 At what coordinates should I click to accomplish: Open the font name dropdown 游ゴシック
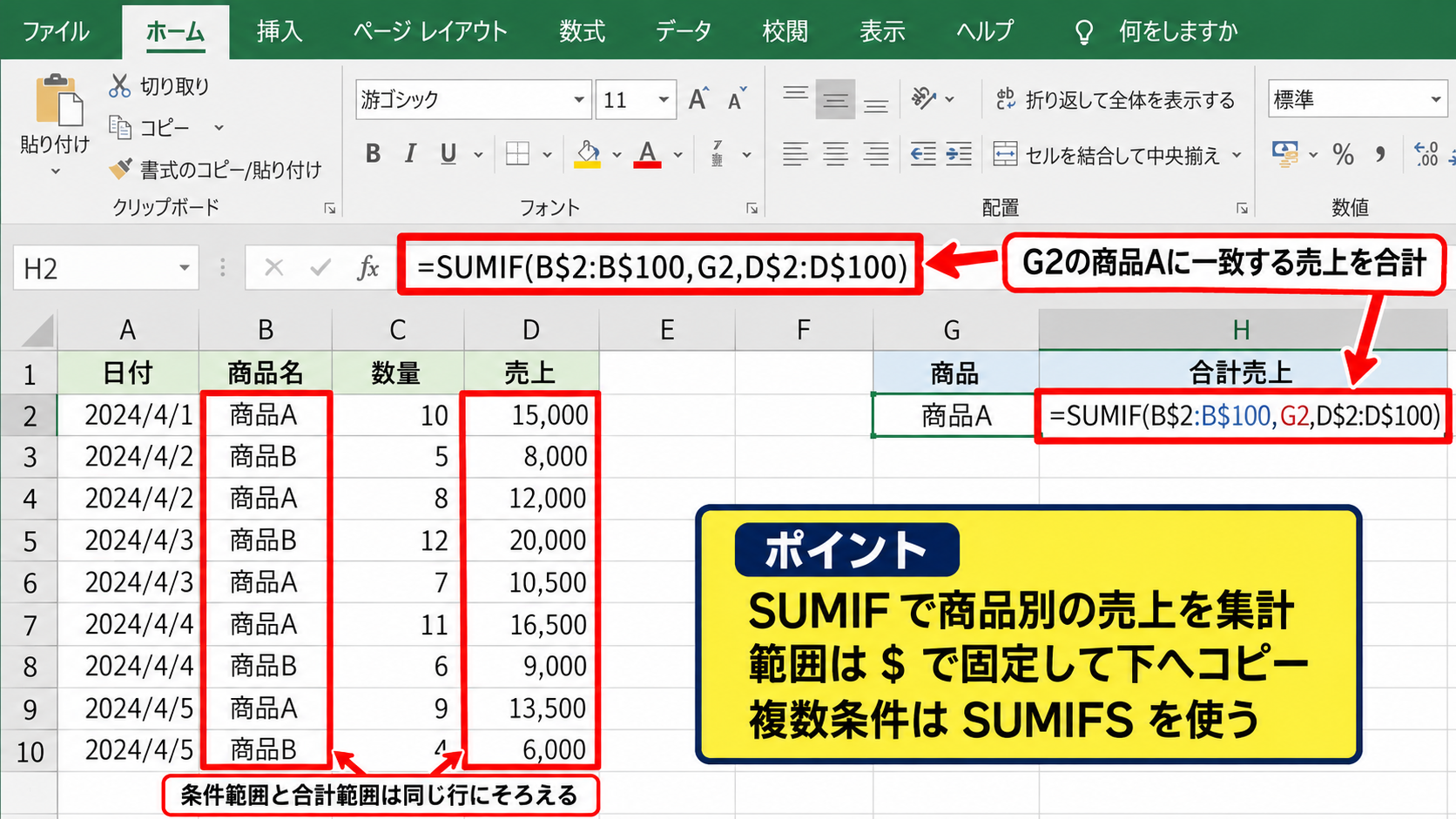pyautogui.click(x=579, y=99)
